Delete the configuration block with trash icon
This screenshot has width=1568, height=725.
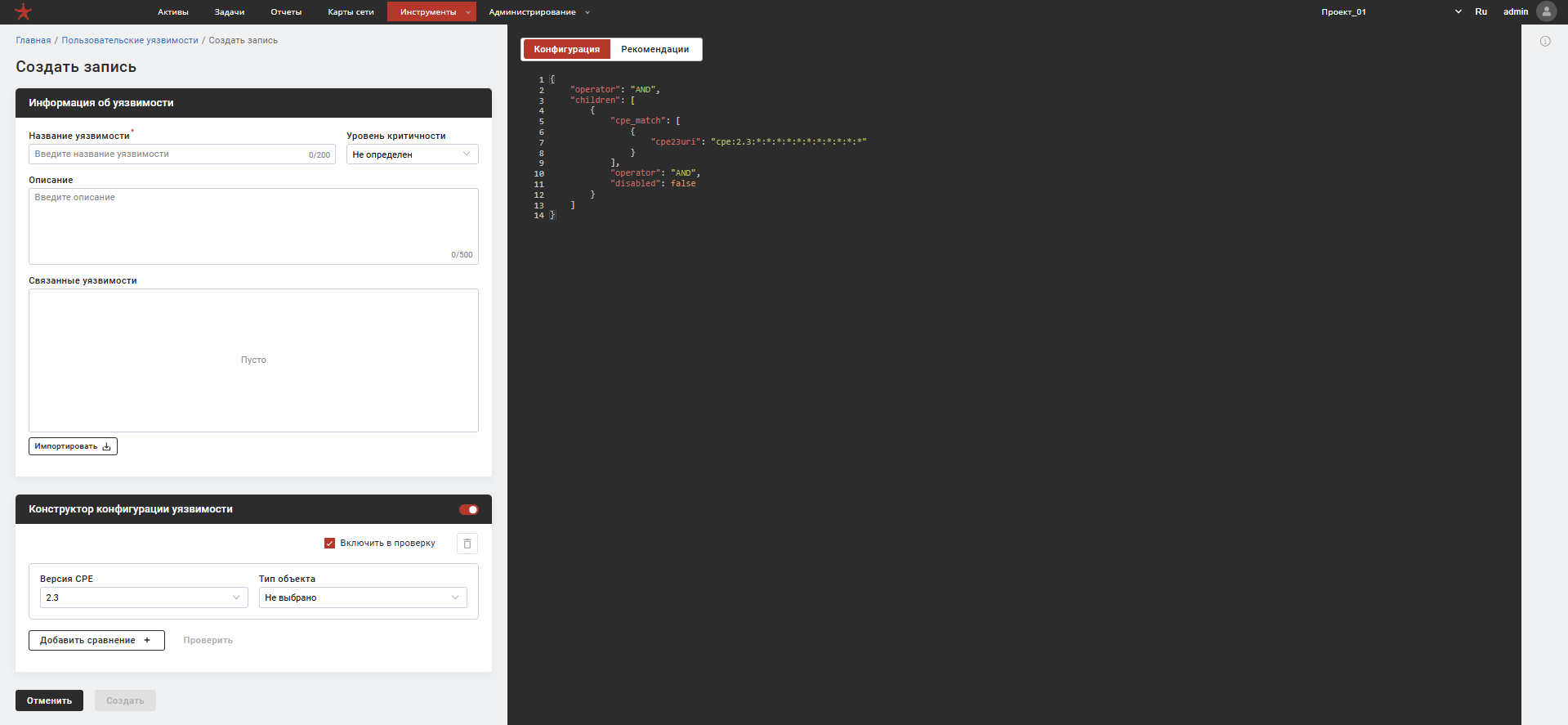coord(467,544)
